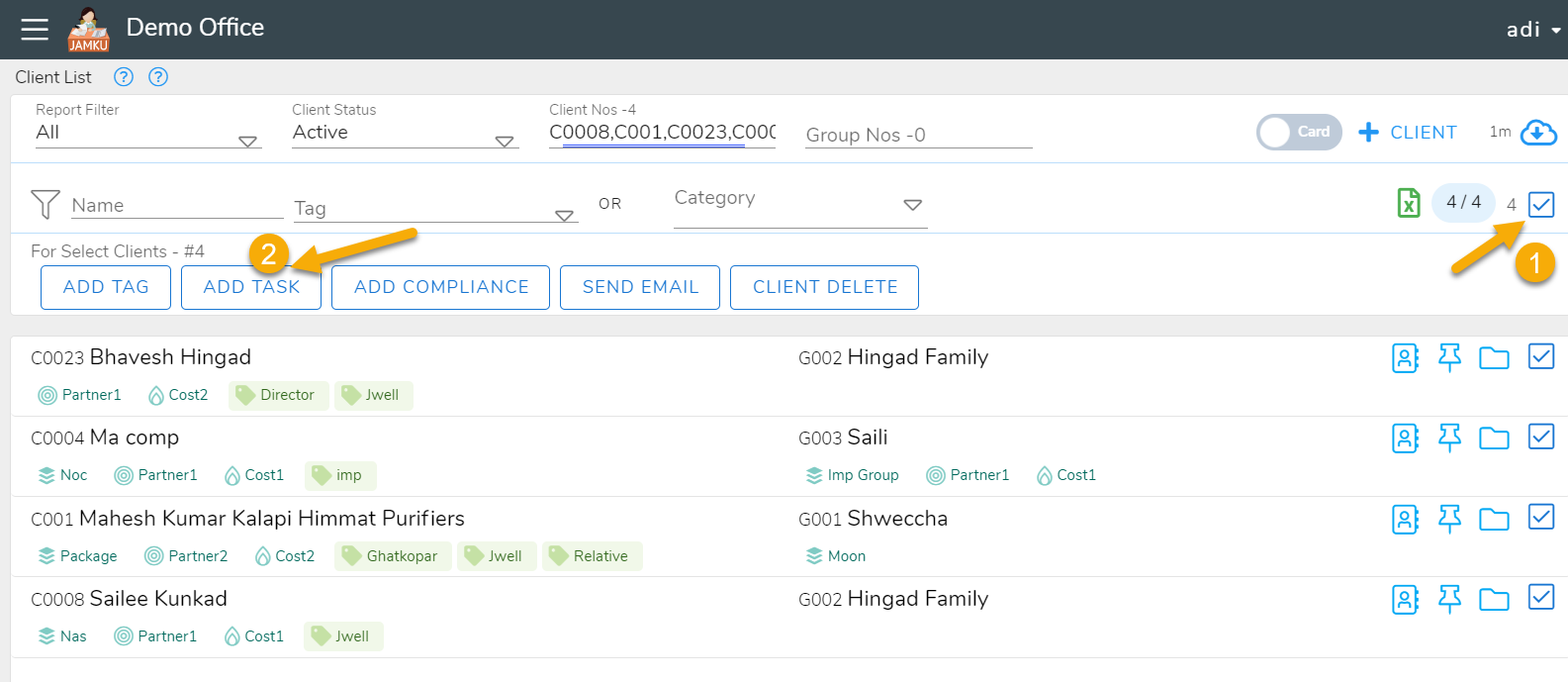The image size is (1568, 682).
Task: Open G002 Hingad Family beside Sailee Kunkad
Action: tap(893, 599)
